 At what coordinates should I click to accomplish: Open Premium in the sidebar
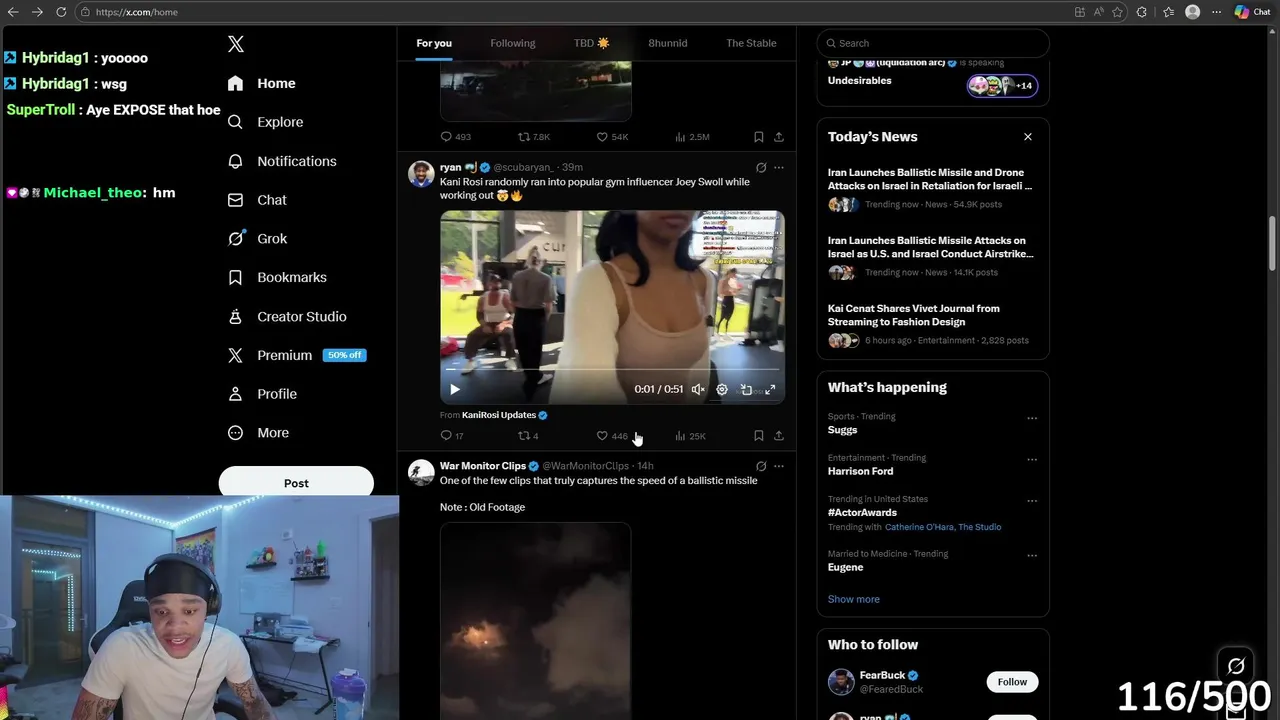coord(297,355)
